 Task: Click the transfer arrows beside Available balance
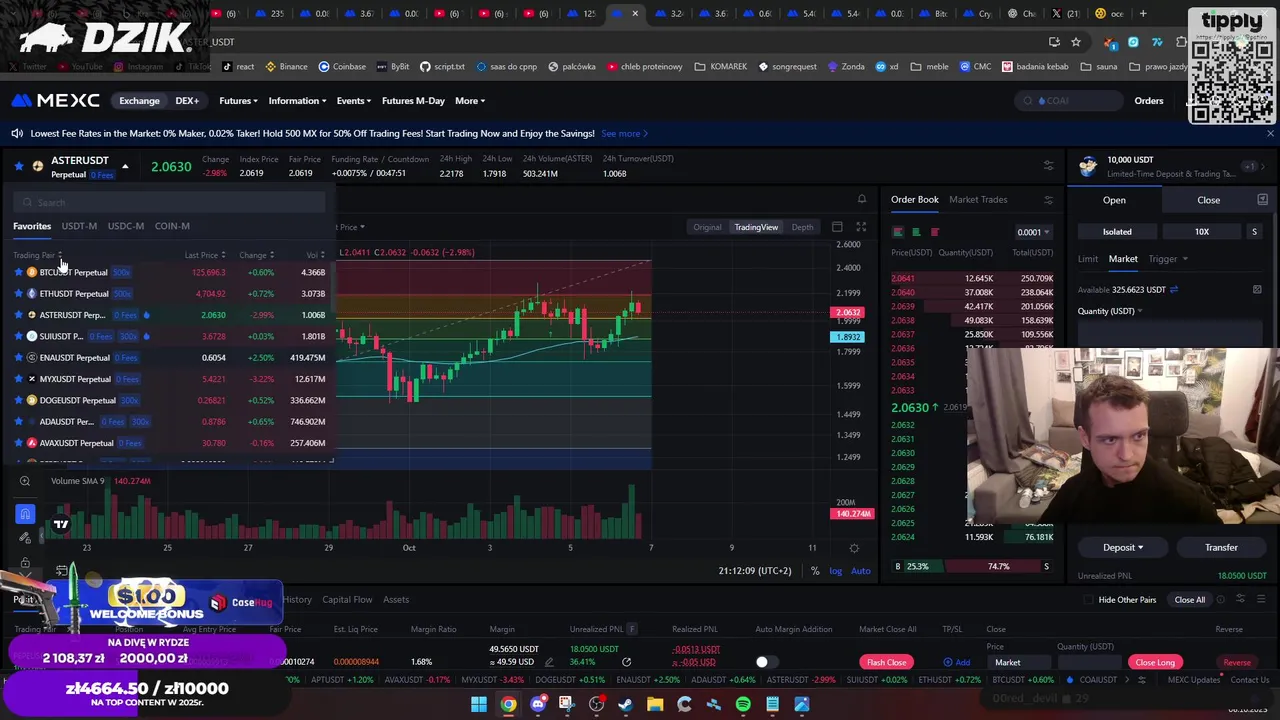pos(1173,290)
